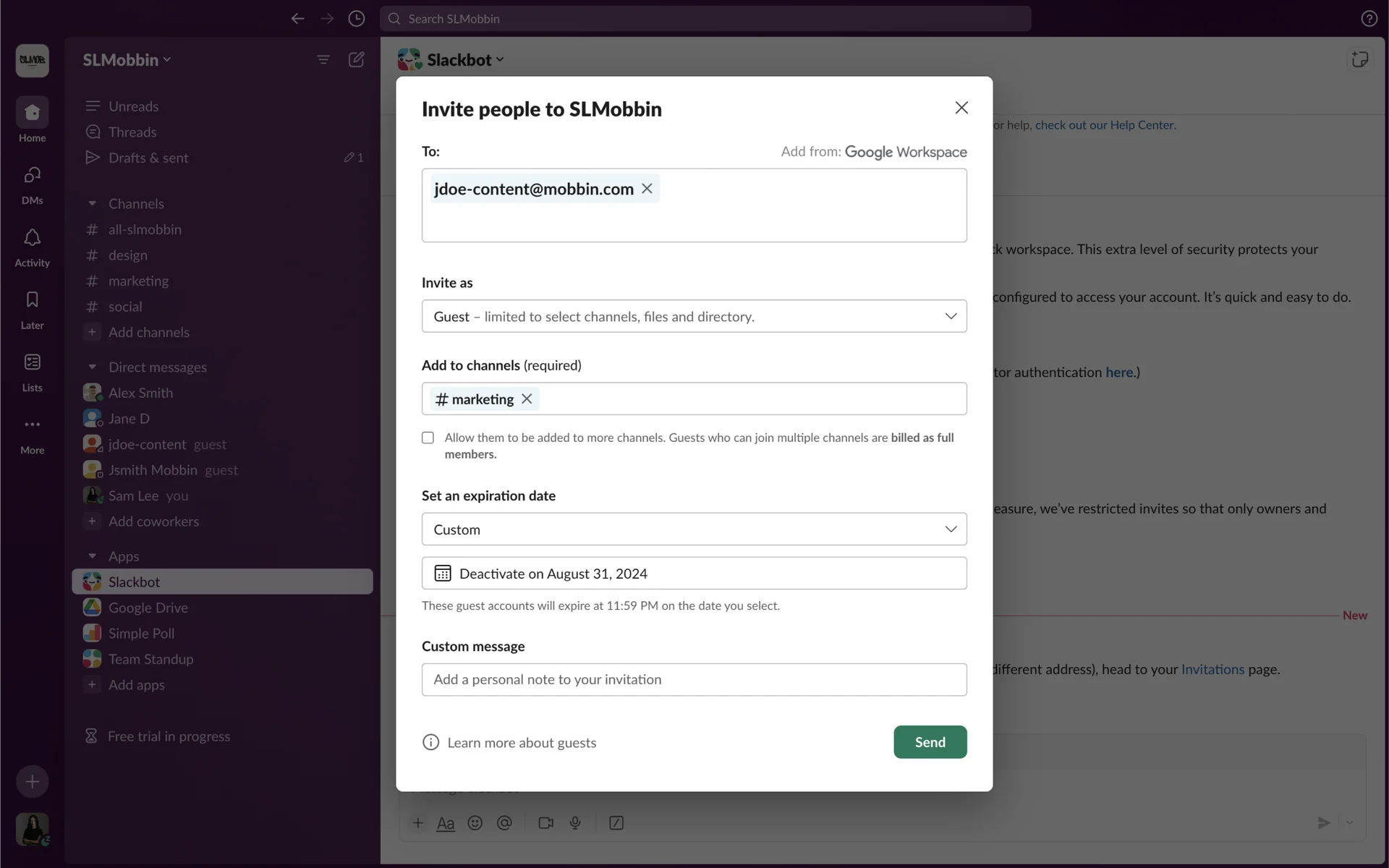Open the compose new message icon
Screen dimensions: 1389x868
point(356,59)
